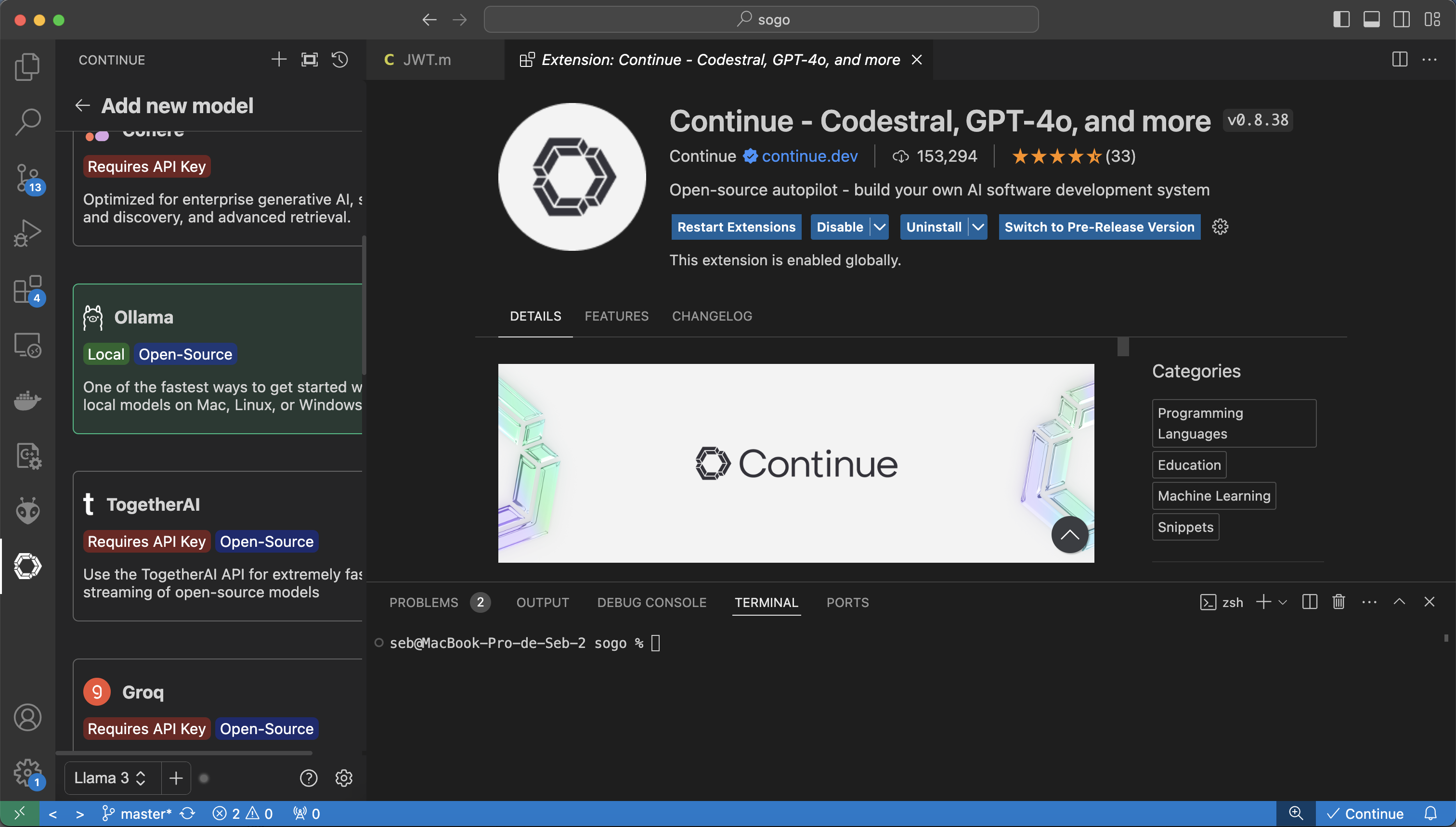
Task: Open the Search view in activity bar
Action: pos(27,122)
